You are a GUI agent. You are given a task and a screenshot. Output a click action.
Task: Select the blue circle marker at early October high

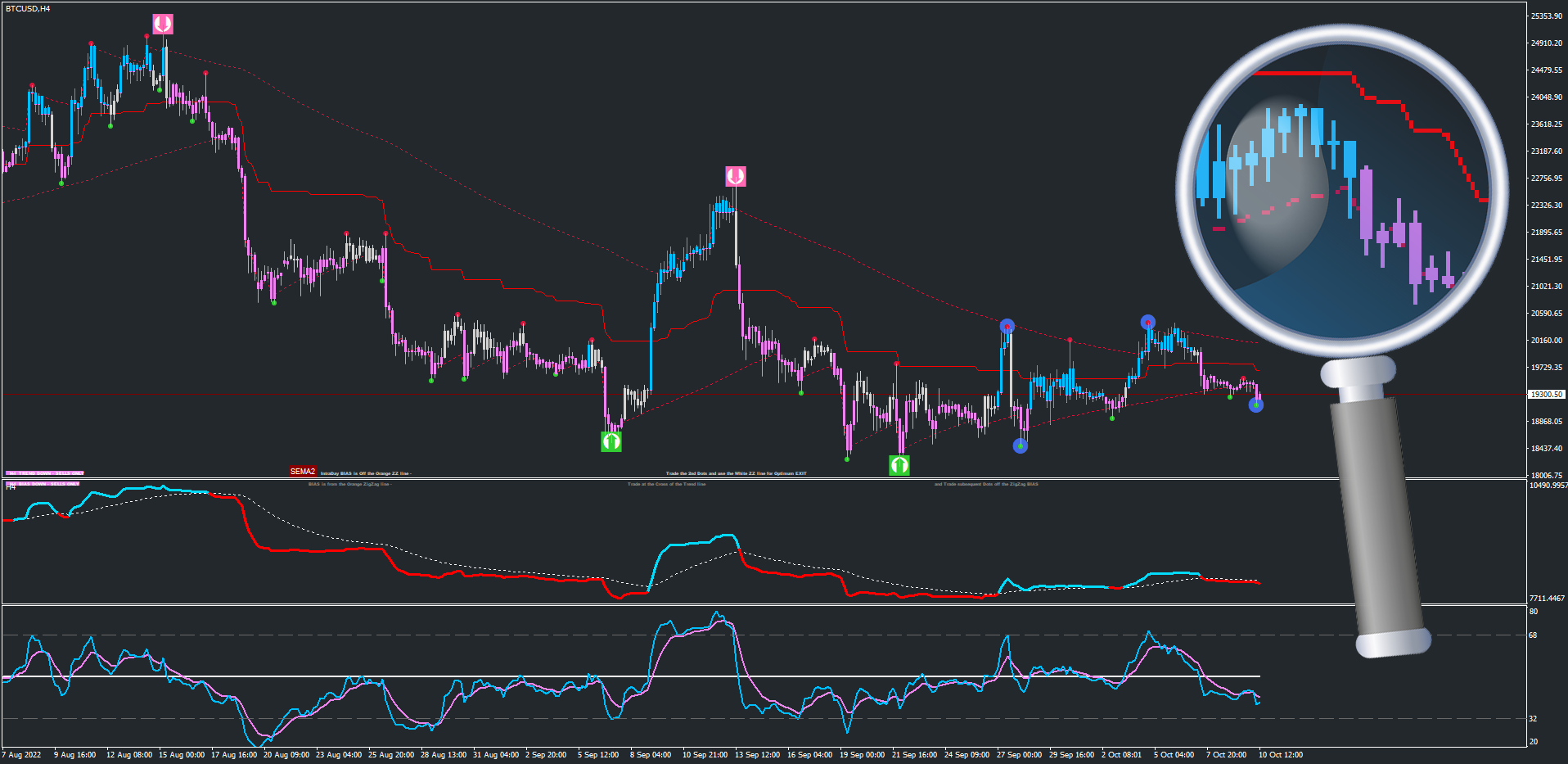coord(1148,322)
